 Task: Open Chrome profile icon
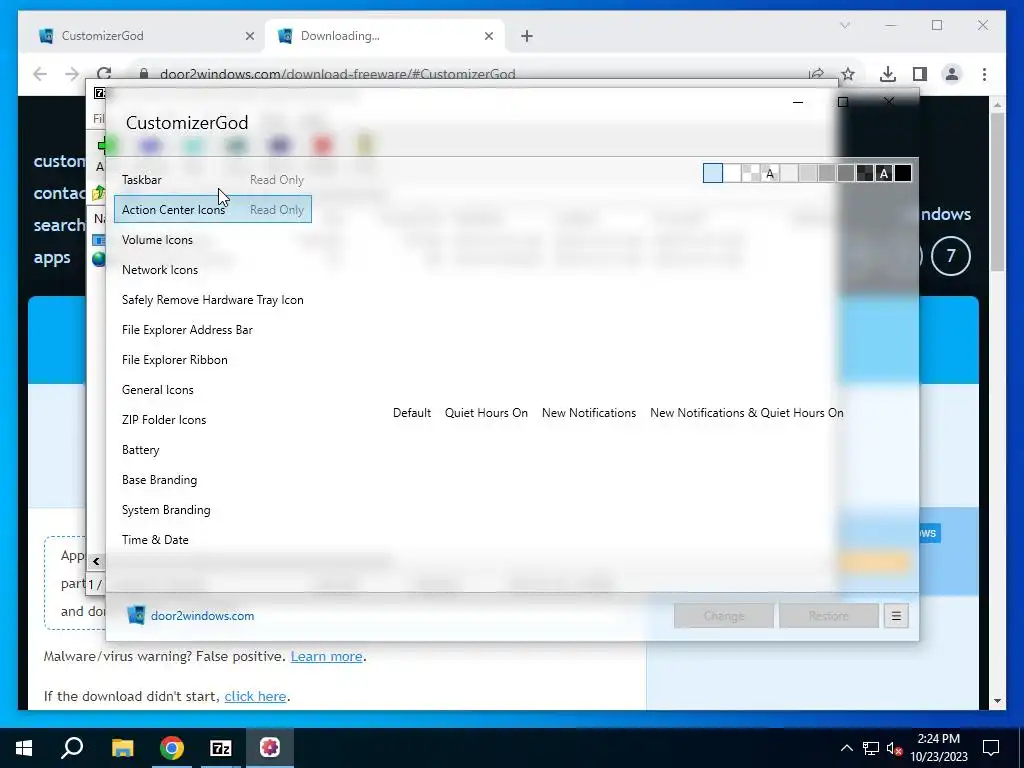952,74
